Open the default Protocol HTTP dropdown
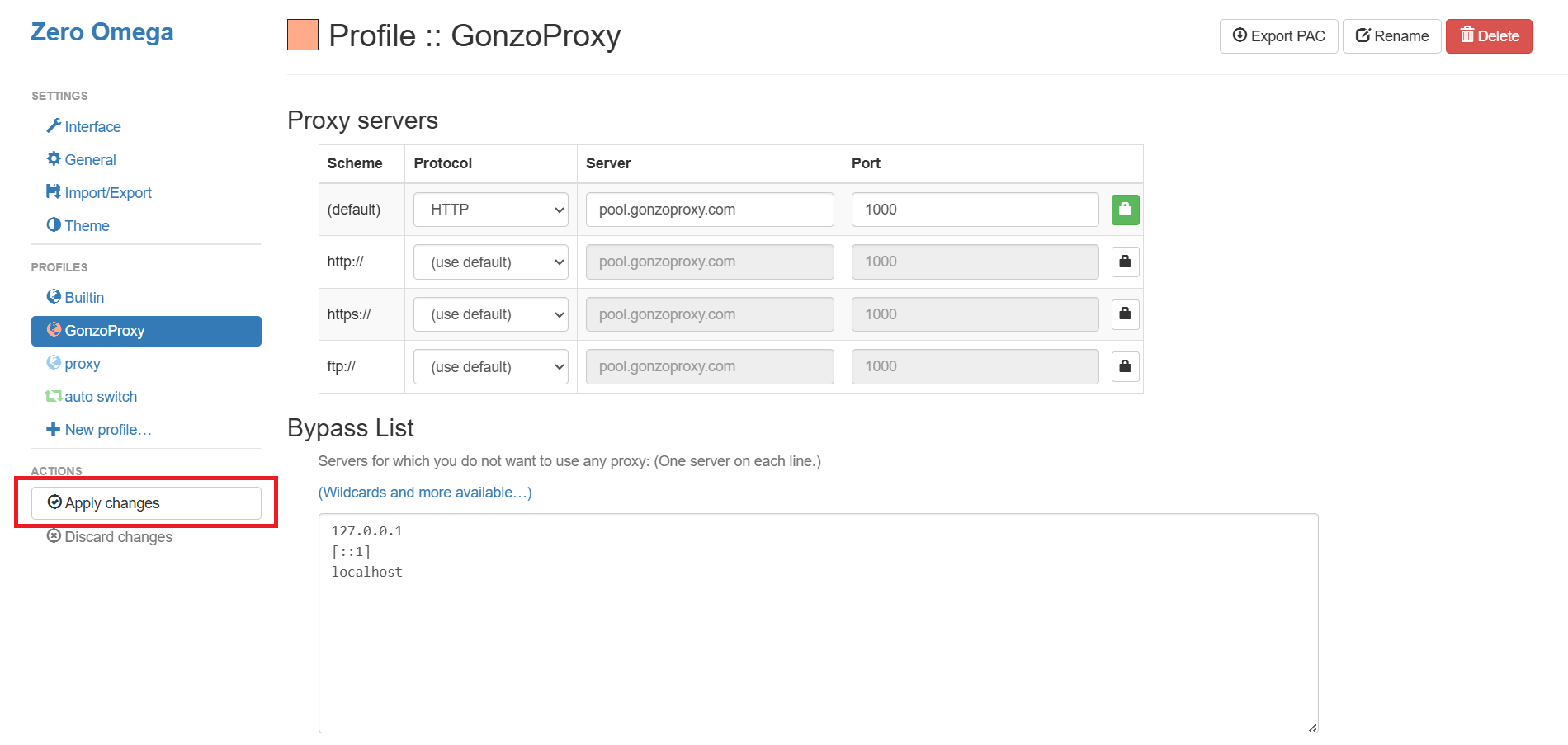Viewport: 1568px width, 745px height. click(x=491, y=210)
